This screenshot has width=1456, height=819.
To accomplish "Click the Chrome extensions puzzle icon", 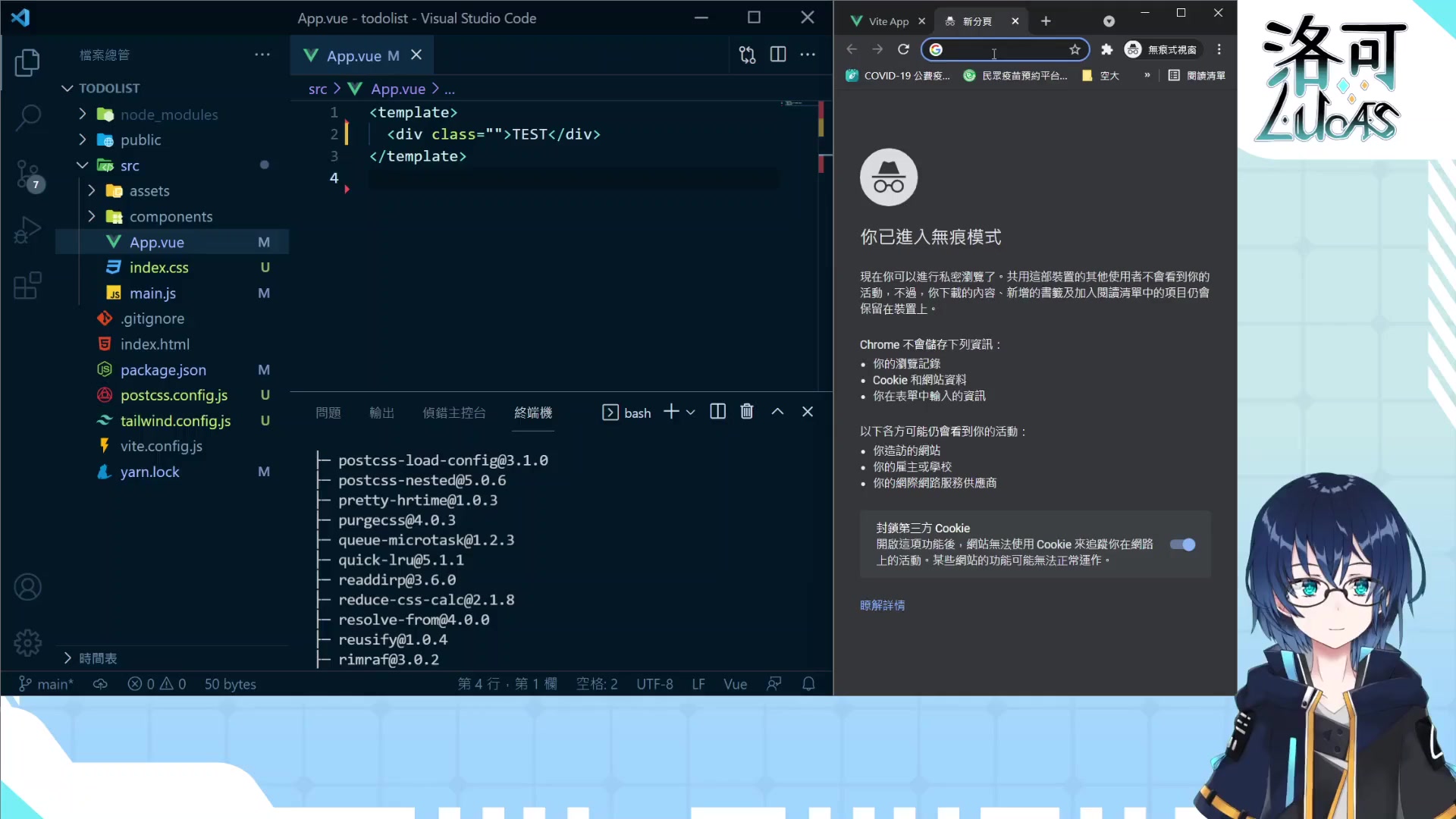I will coord(1107,49).
